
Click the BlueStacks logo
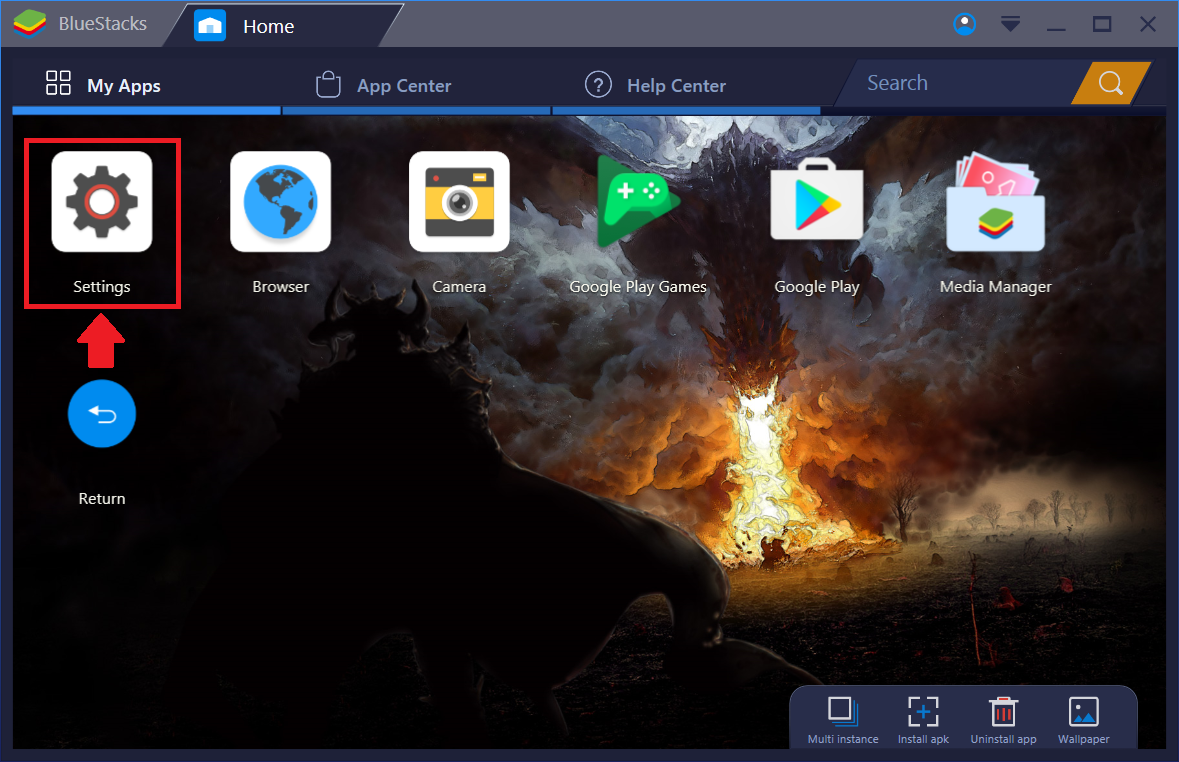[x=29, y=24]
